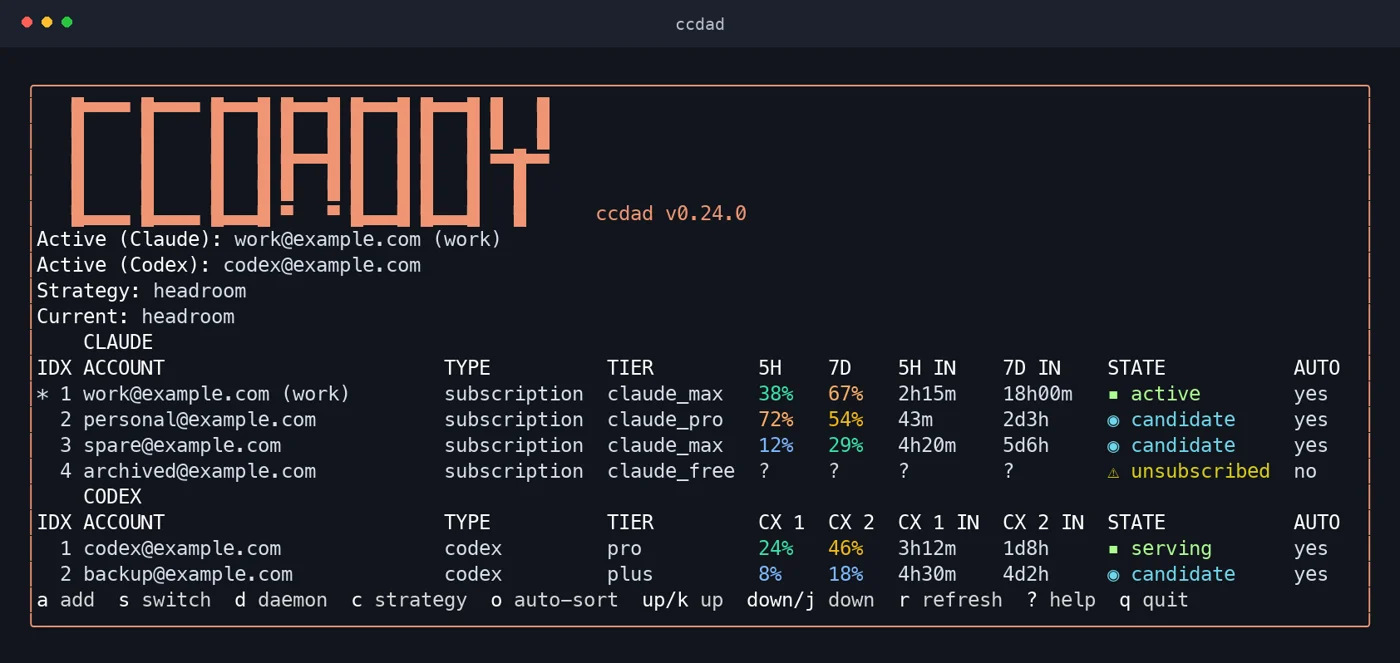Select the work@example.com (work) account row
1400x663 pixels.
pos(688,394)
